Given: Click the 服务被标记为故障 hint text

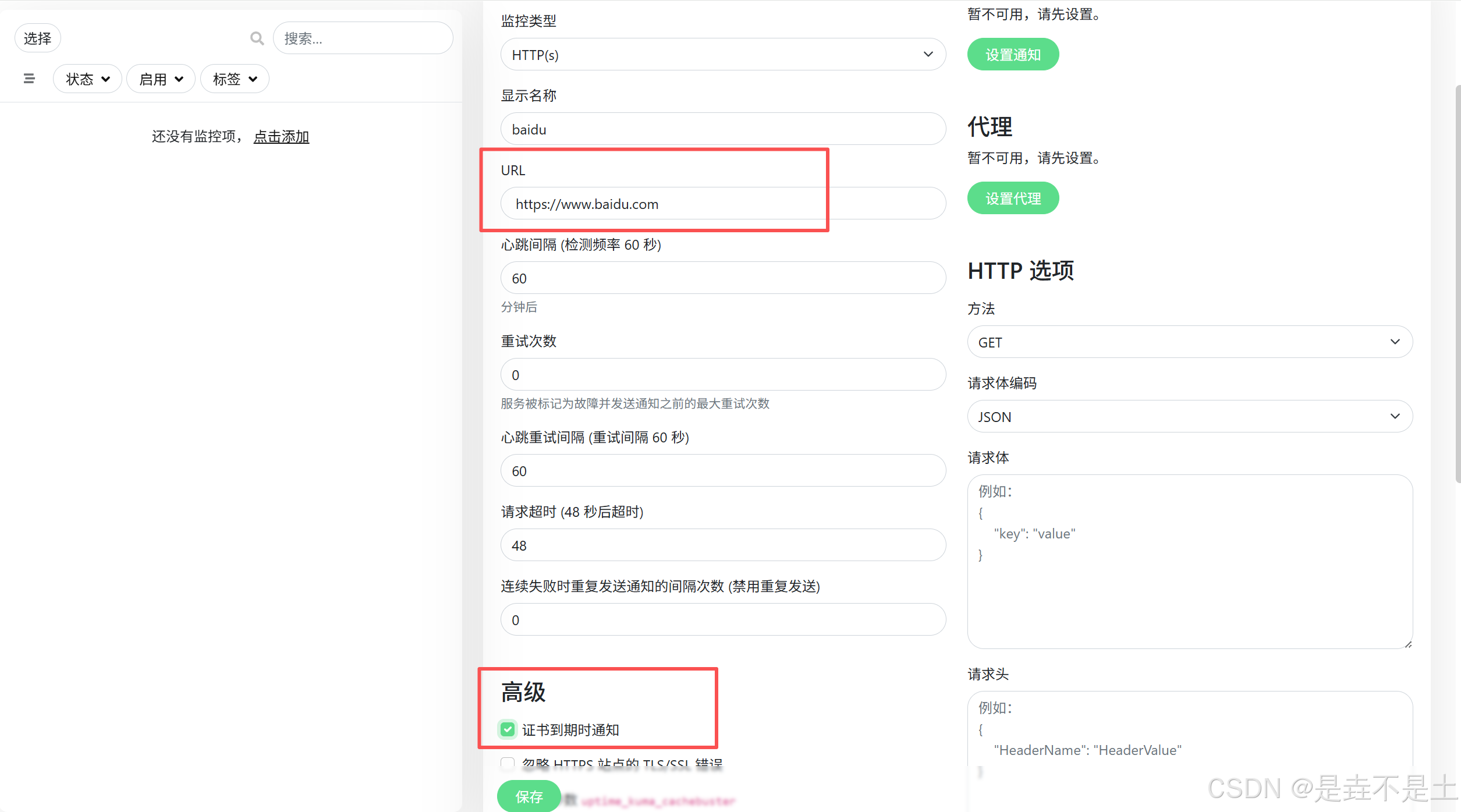Looking at the screenshot, I should coord(635,403).
